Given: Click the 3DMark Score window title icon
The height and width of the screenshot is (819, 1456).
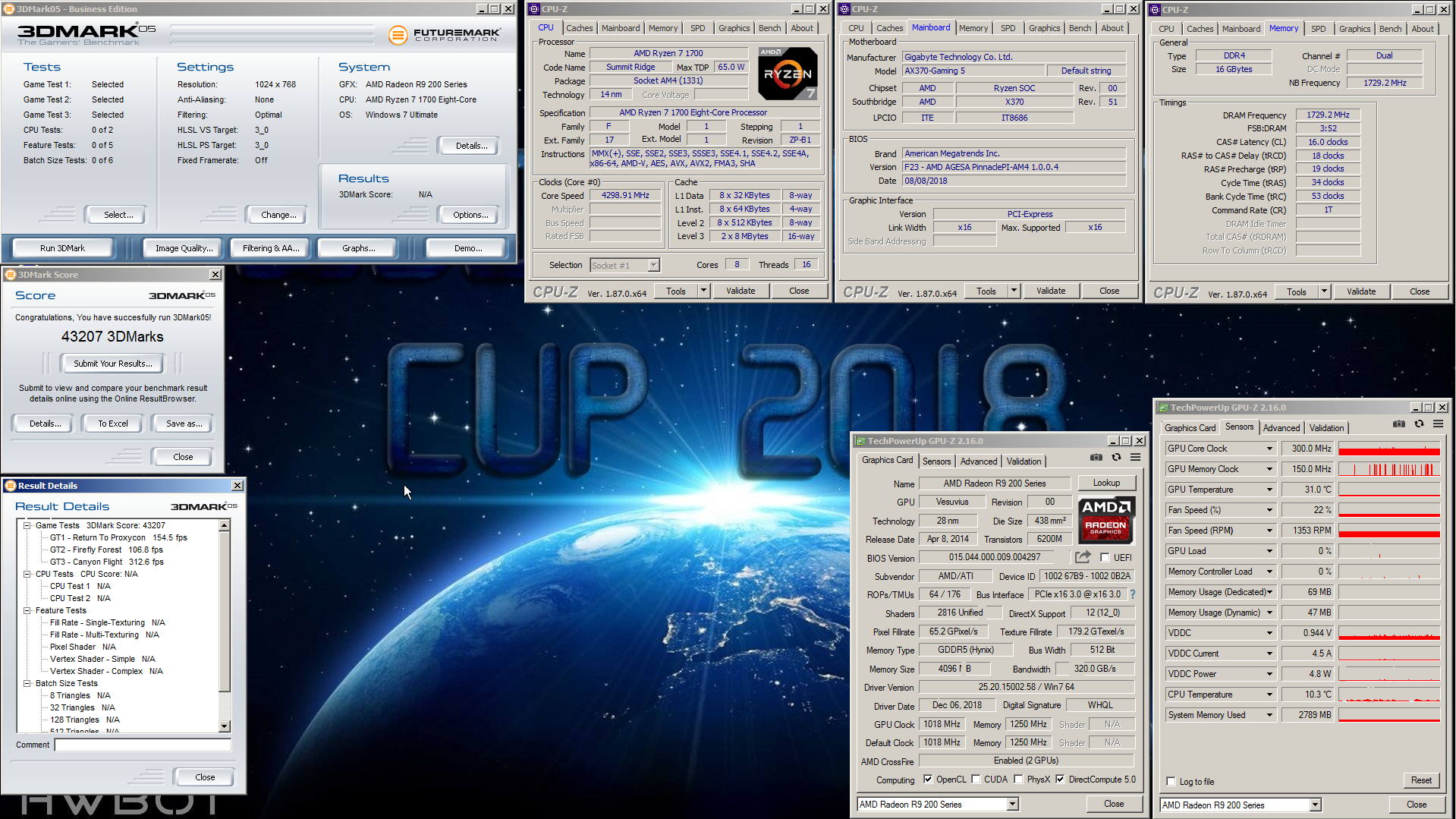Looking at the screenshot, I should 11,275.
